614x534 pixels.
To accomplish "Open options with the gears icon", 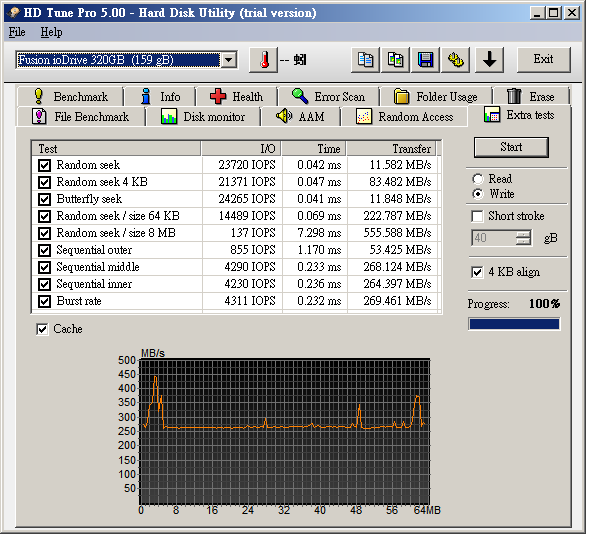I will click(456, 60).
